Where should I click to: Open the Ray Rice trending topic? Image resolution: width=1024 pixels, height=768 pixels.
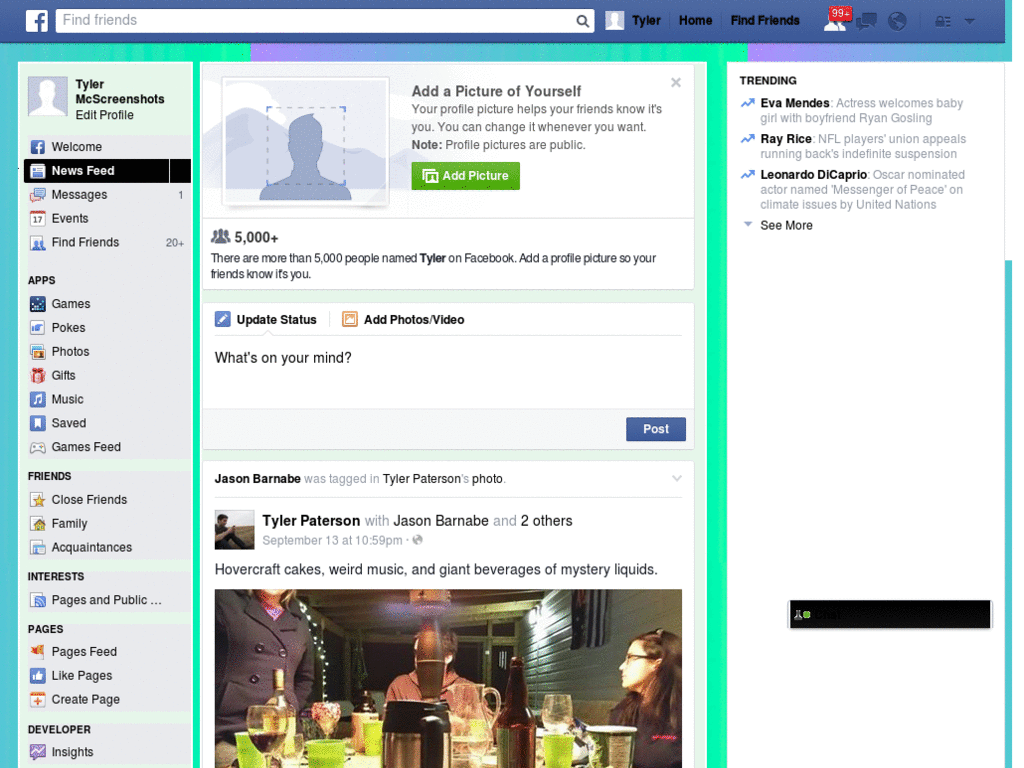tap(786, 139)
